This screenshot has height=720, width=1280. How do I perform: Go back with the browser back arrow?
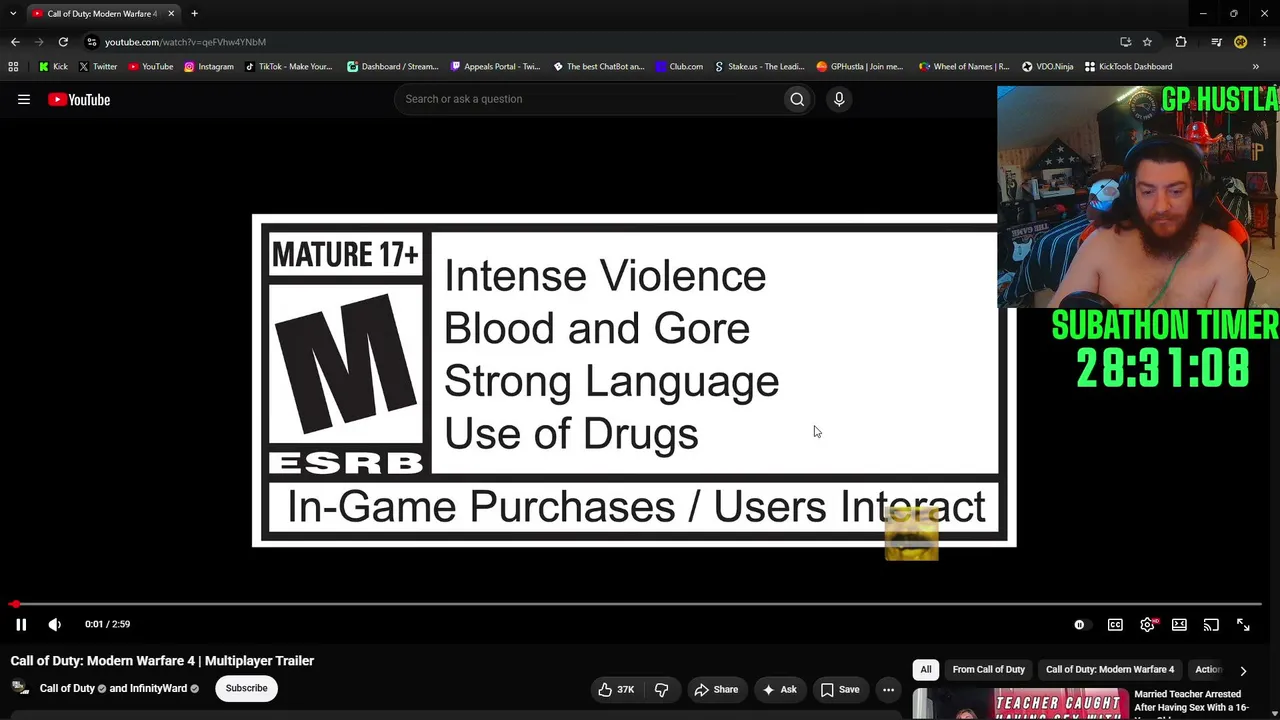(15, 42)
